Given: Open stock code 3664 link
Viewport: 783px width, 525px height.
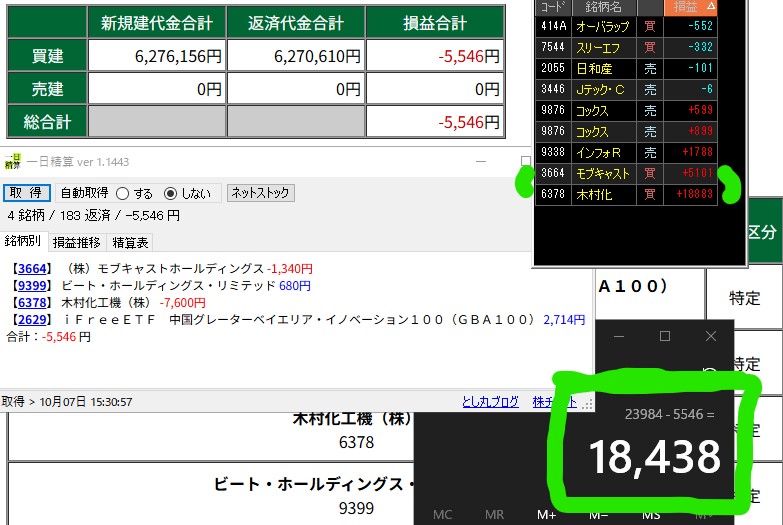Looking at the screenshot, I should click(x=31, y=269).
